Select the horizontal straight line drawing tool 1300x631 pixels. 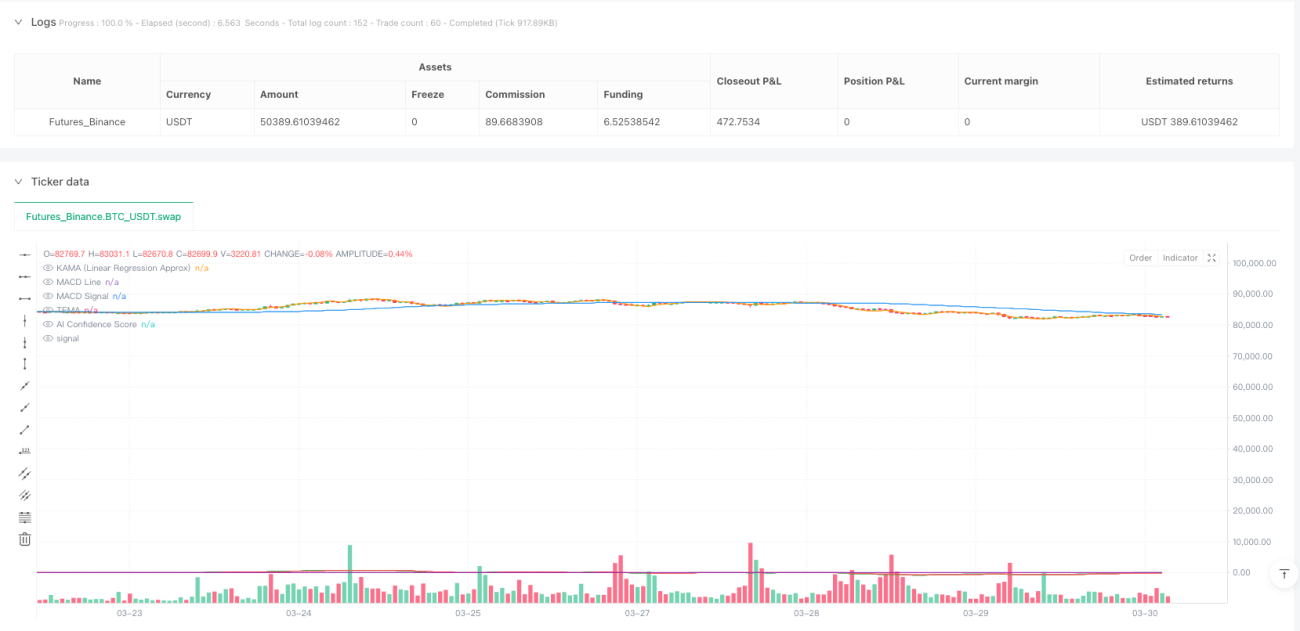click(25, 255)
